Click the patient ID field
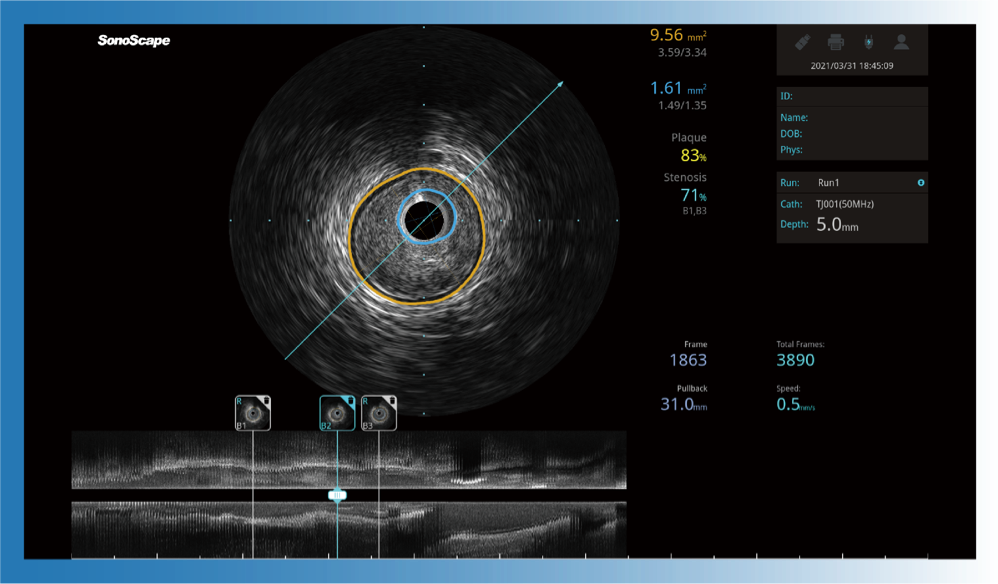 [852, 97]
